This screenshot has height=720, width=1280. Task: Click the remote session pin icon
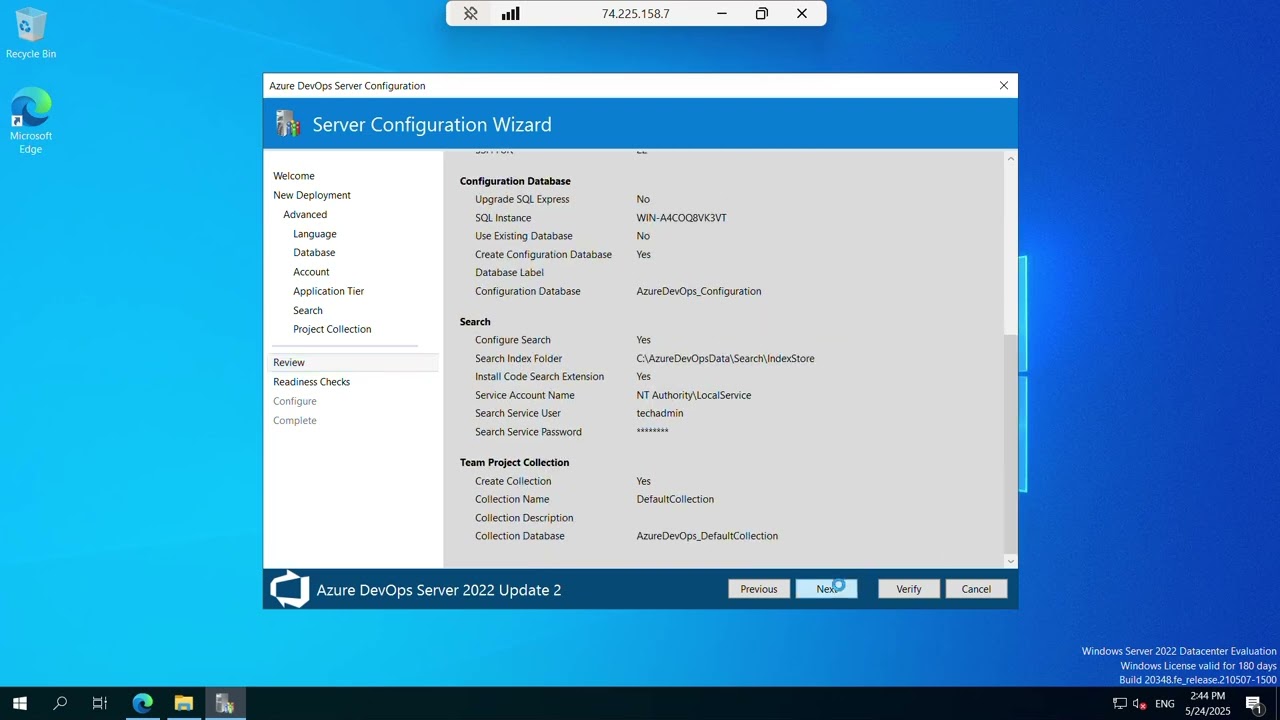tap(470, 14)
